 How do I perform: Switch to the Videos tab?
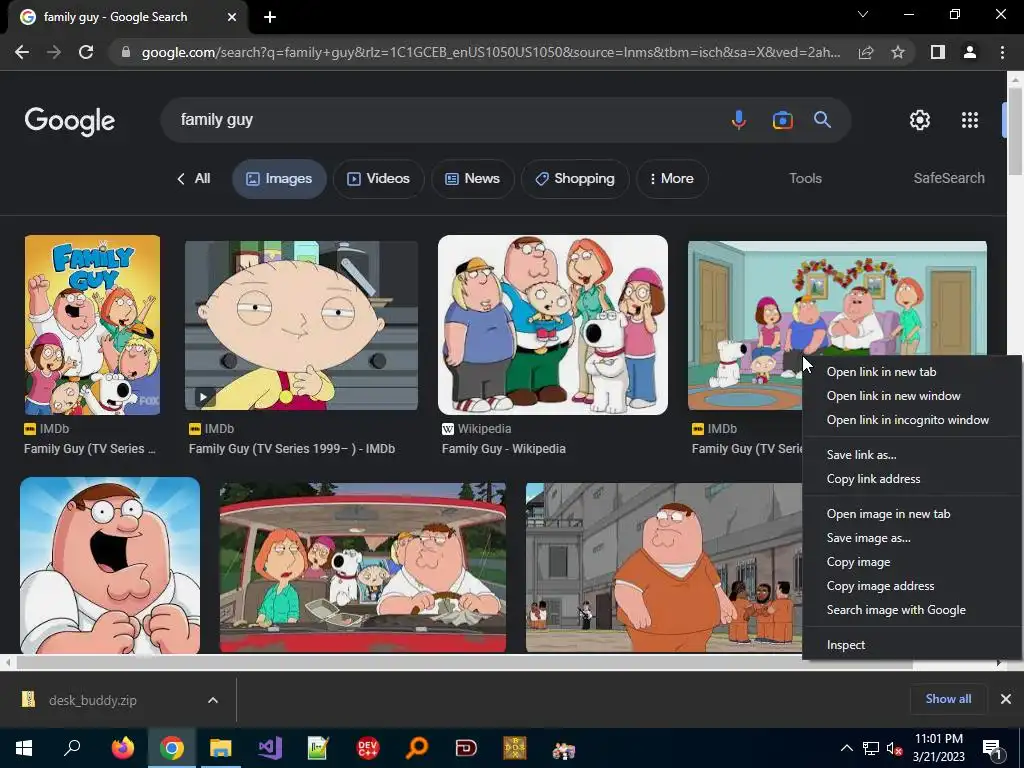coord(378,179)
